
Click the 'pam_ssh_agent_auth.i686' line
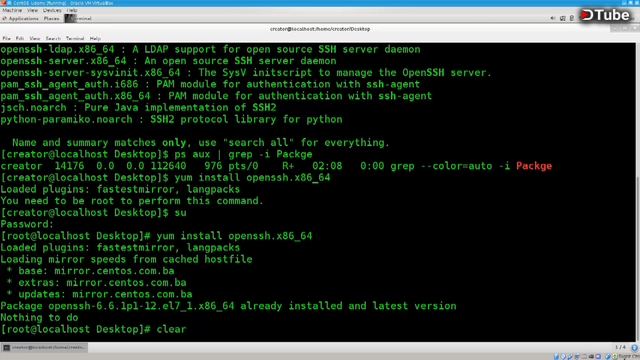pos(210,84)
